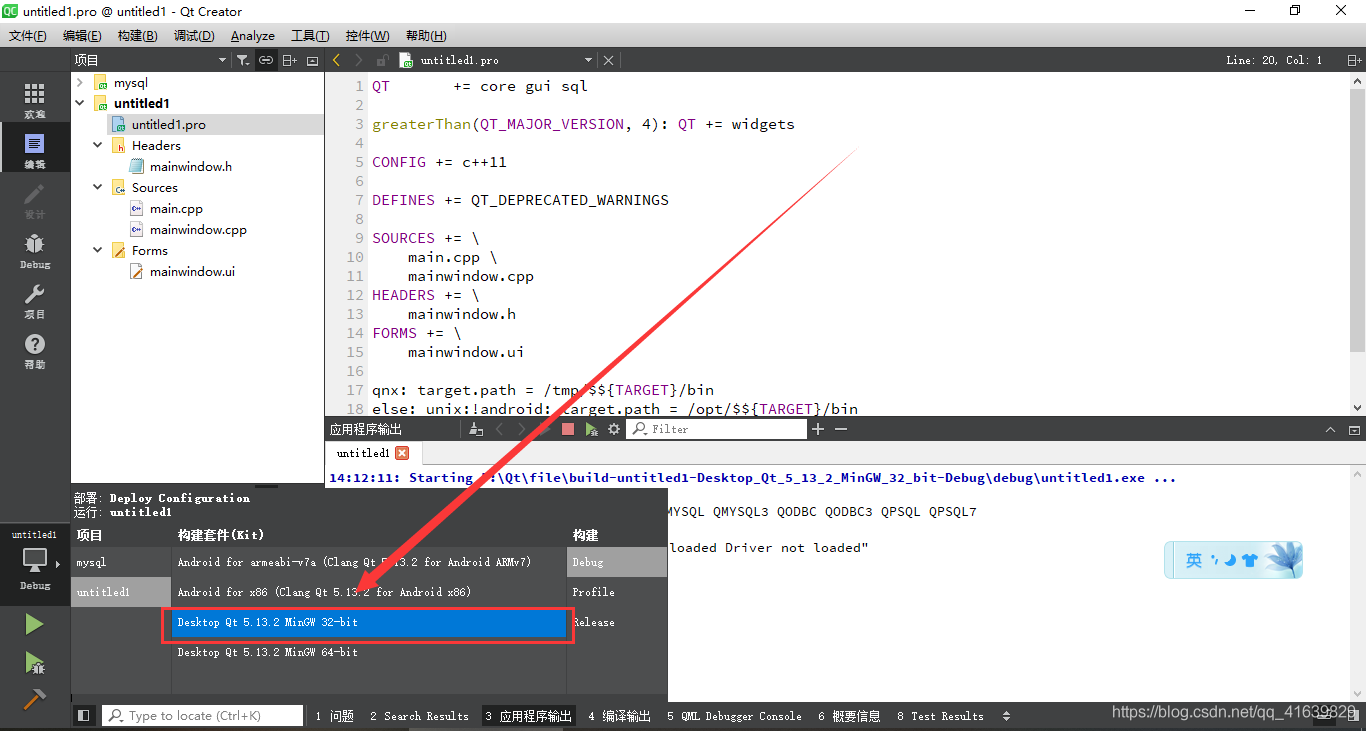Image resolution: width=1366 pixels, height=731 pixels.
Task: Switch to Edit (编辑) mode
Action: [35, 150]
